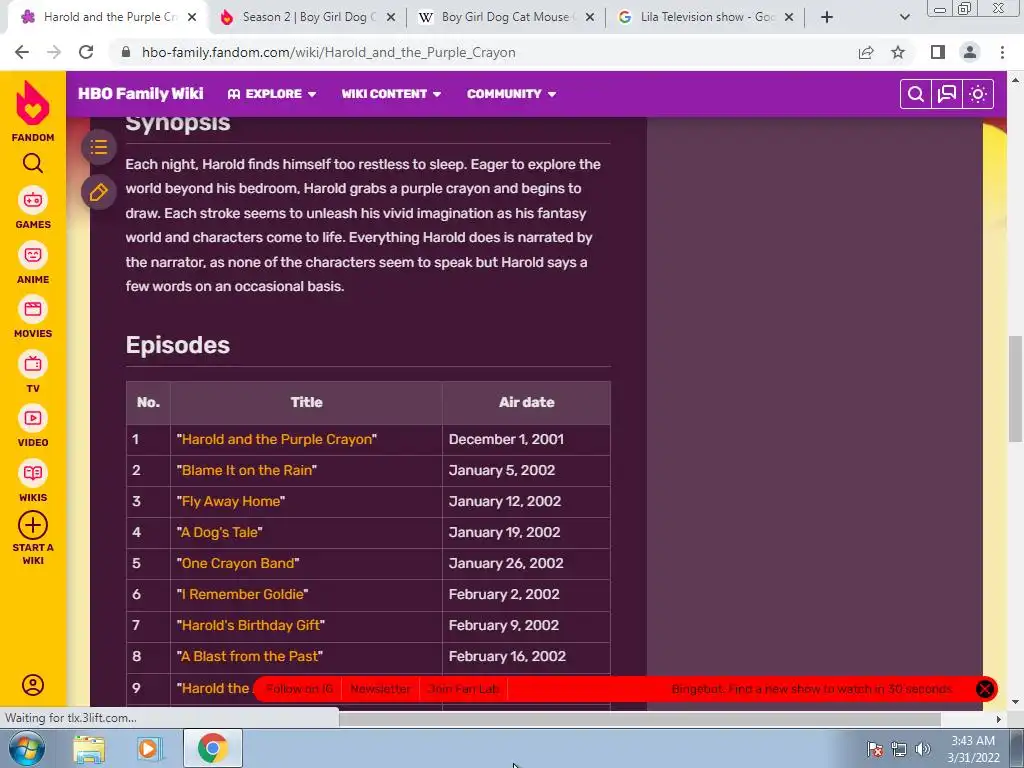The width and height of the screenshot is (1024, 768).
Task: Open the user profile icon in sidebar
Action: pos(33,684)
